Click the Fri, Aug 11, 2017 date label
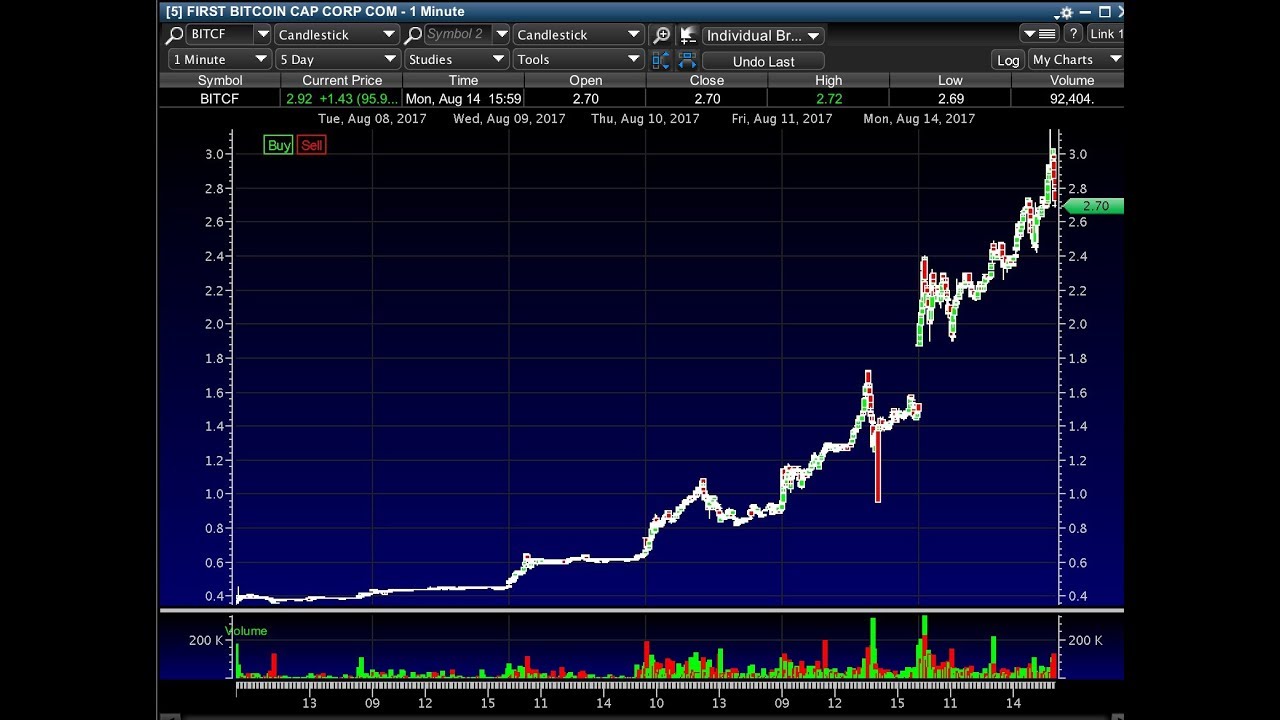Viewport: 1280px width, 720px height. coord(782,118)
